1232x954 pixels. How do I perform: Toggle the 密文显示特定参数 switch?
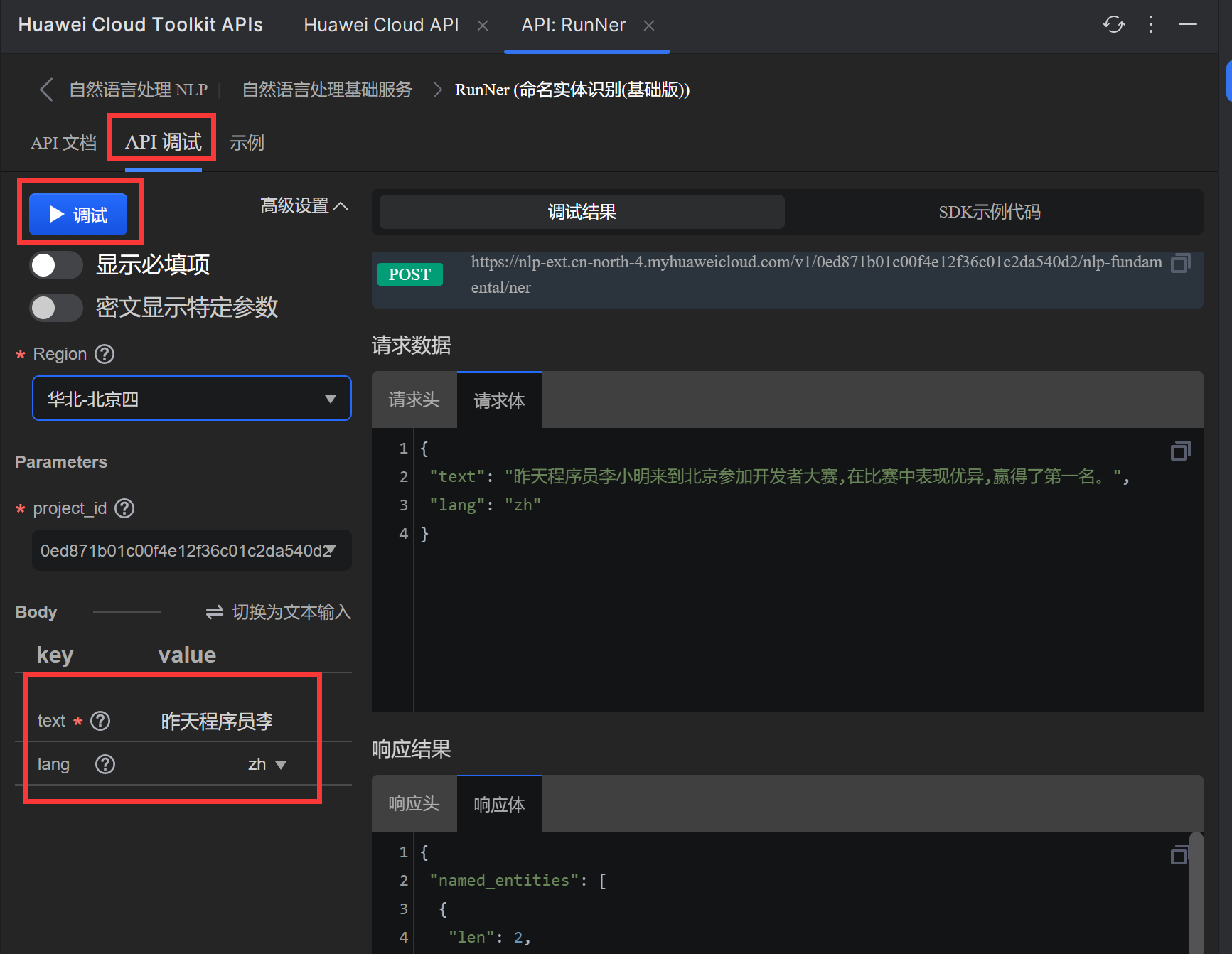[56, 308]
